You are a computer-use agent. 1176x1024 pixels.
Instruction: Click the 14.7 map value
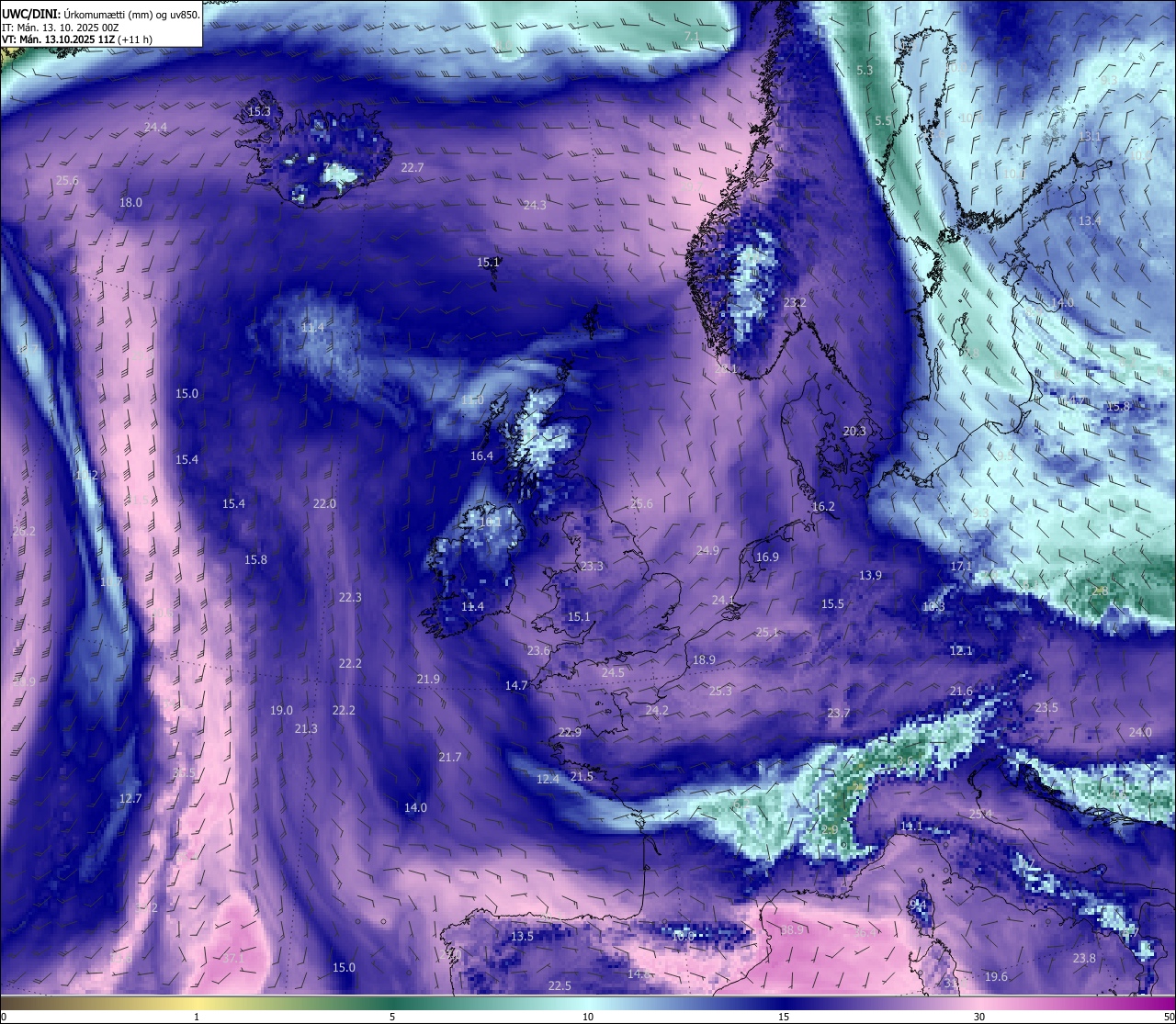pos(516,685)
